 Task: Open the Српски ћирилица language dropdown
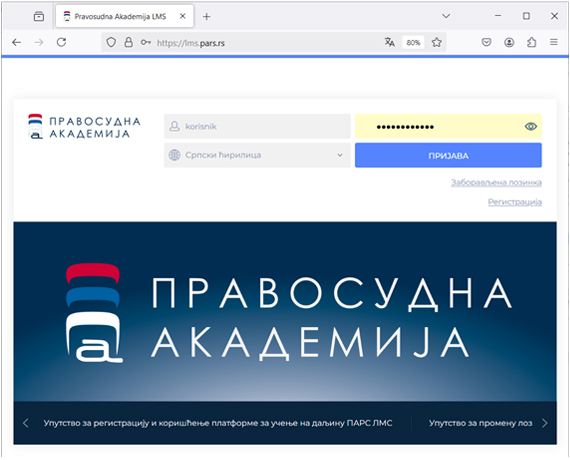[x=257, y=155]
